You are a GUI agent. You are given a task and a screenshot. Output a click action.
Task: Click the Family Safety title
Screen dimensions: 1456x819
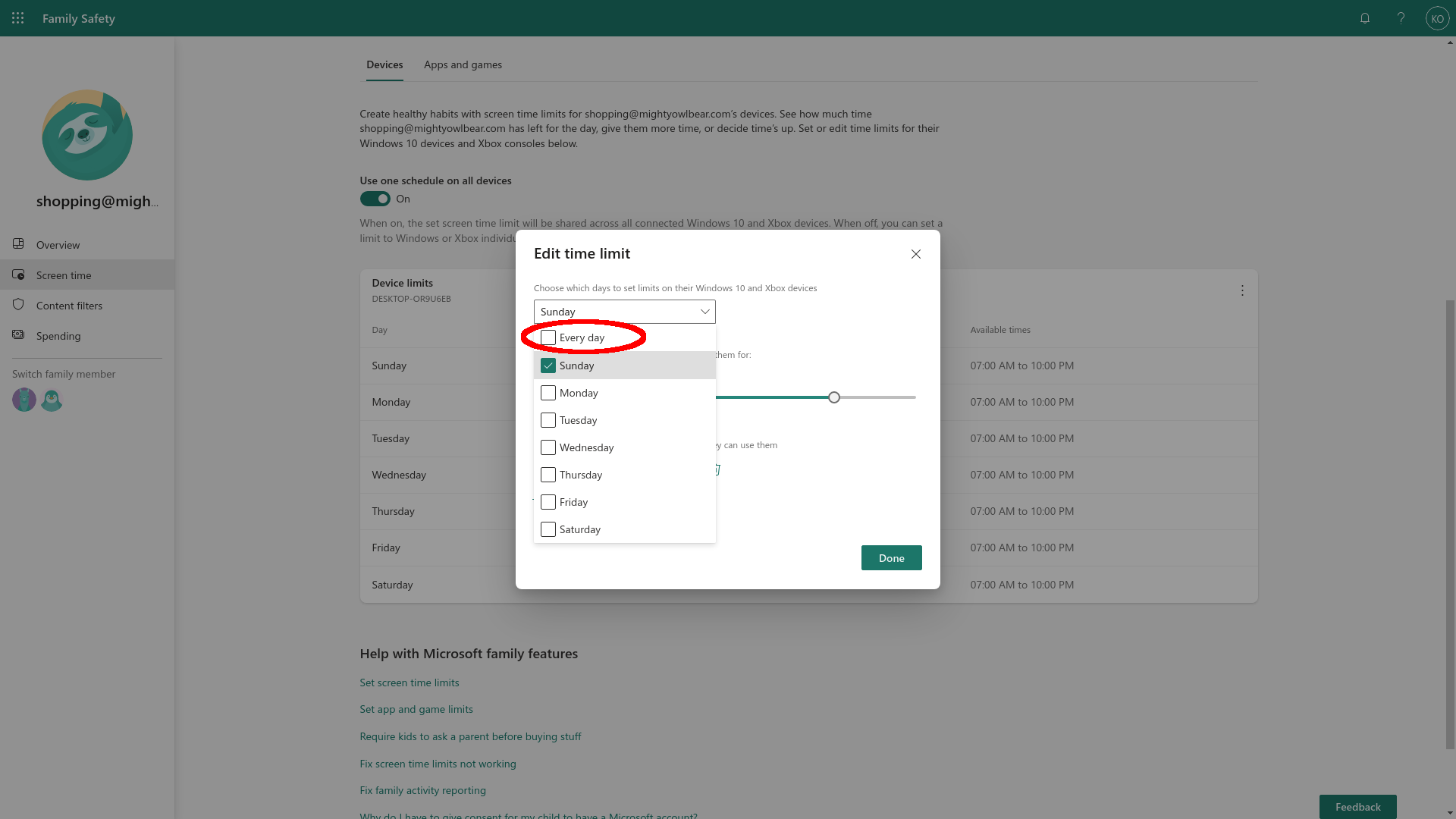click(x=79, y=18)
